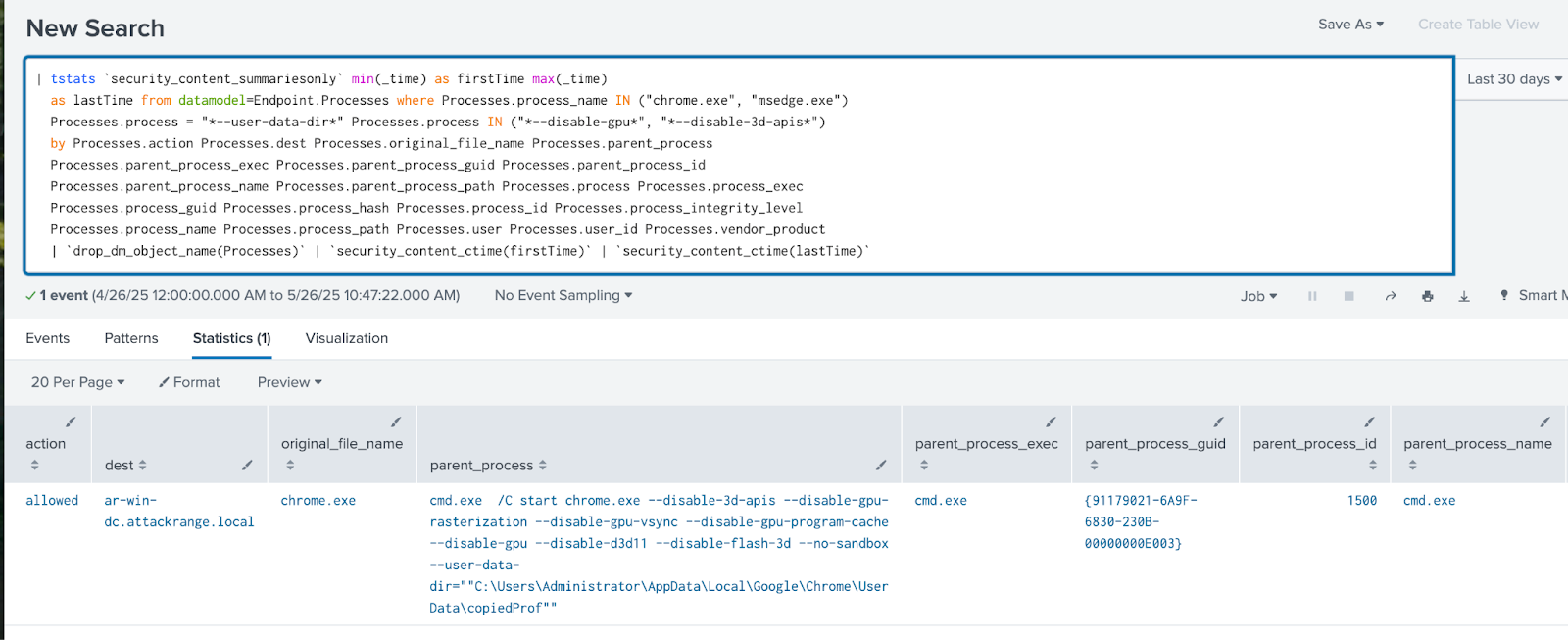The image size is (1568, 640).
Task: Edit the parent_process_id column pencil
Action: (1370, 422)
